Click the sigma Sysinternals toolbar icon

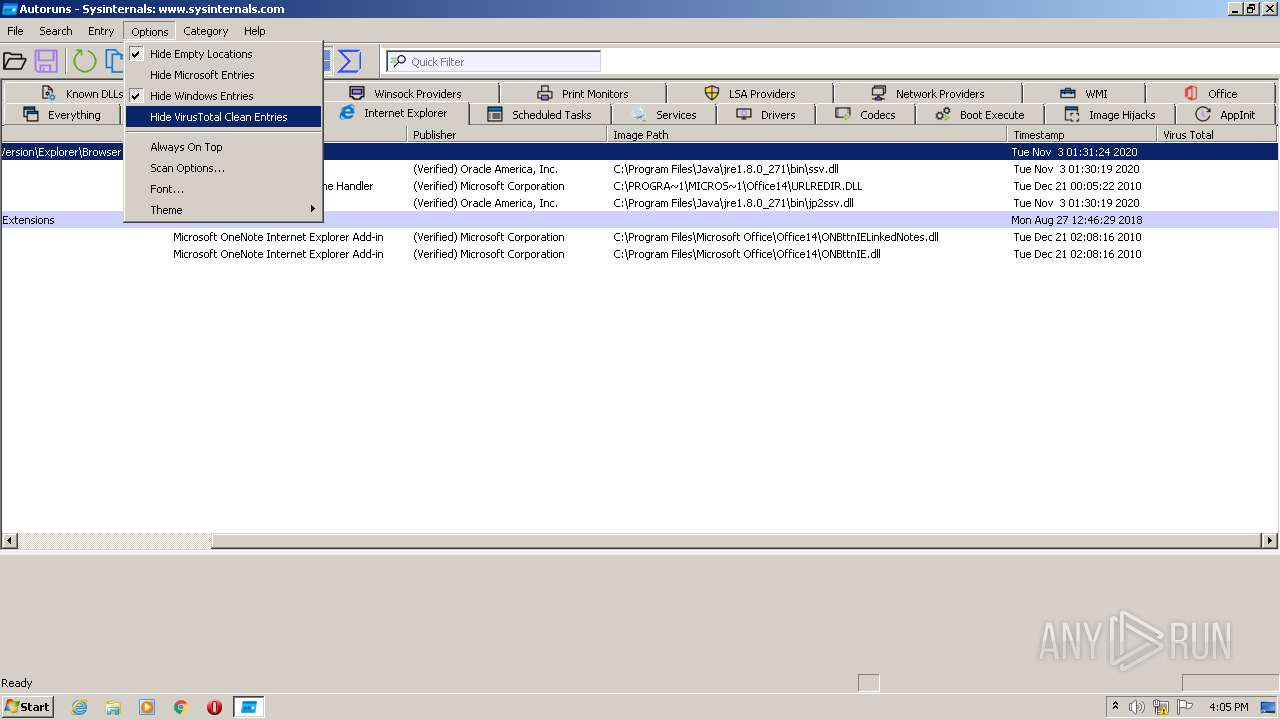pyautogui.click(x=349, y=62)
